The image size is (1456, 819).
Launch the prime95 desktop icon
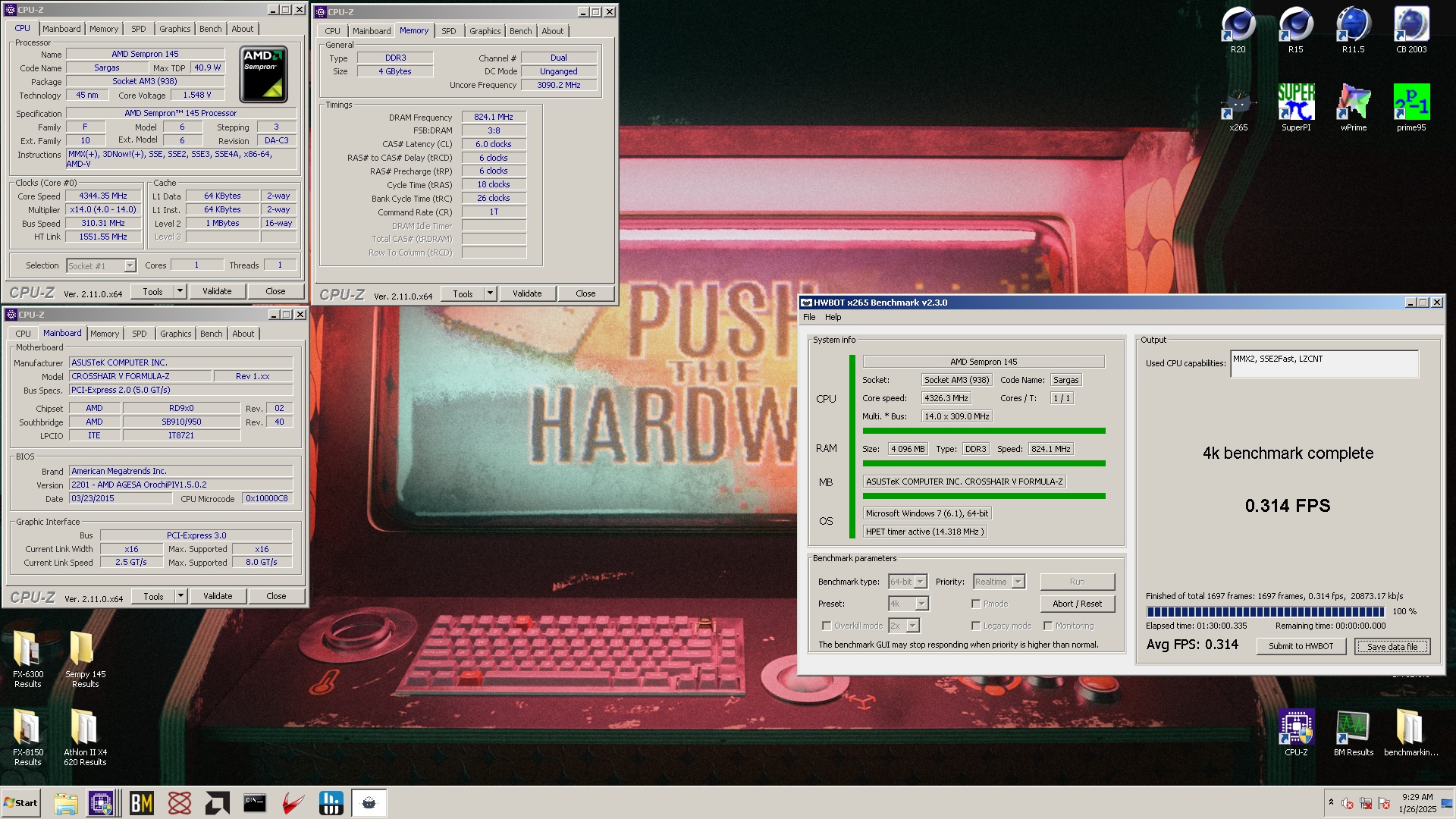tap(1411, 108)
